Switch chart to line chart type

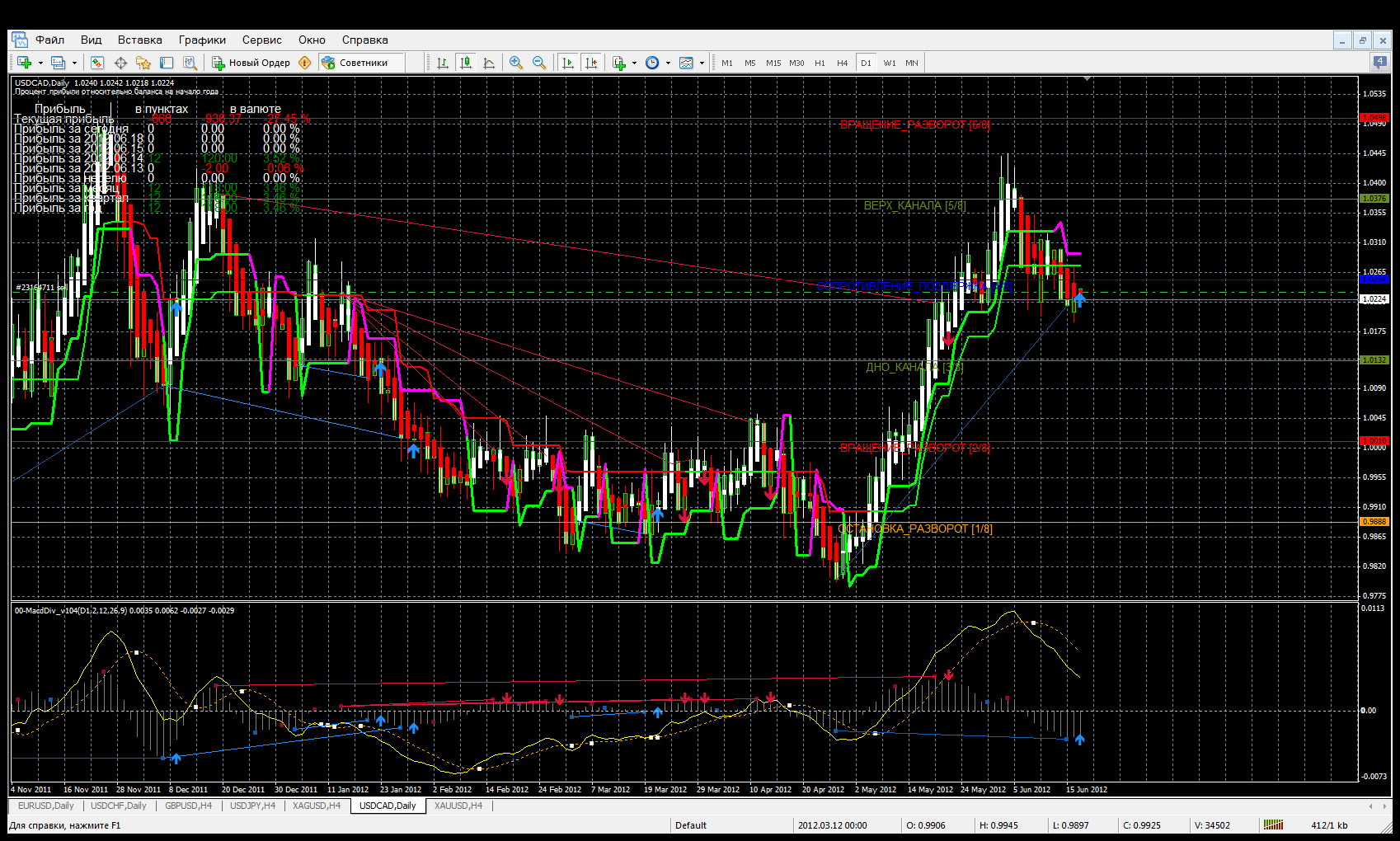[x=489, y=63]
